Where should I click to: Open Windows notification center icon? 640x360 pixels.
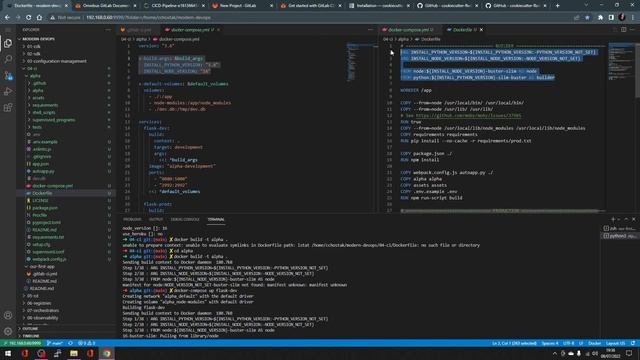click(x=629, y=353)
